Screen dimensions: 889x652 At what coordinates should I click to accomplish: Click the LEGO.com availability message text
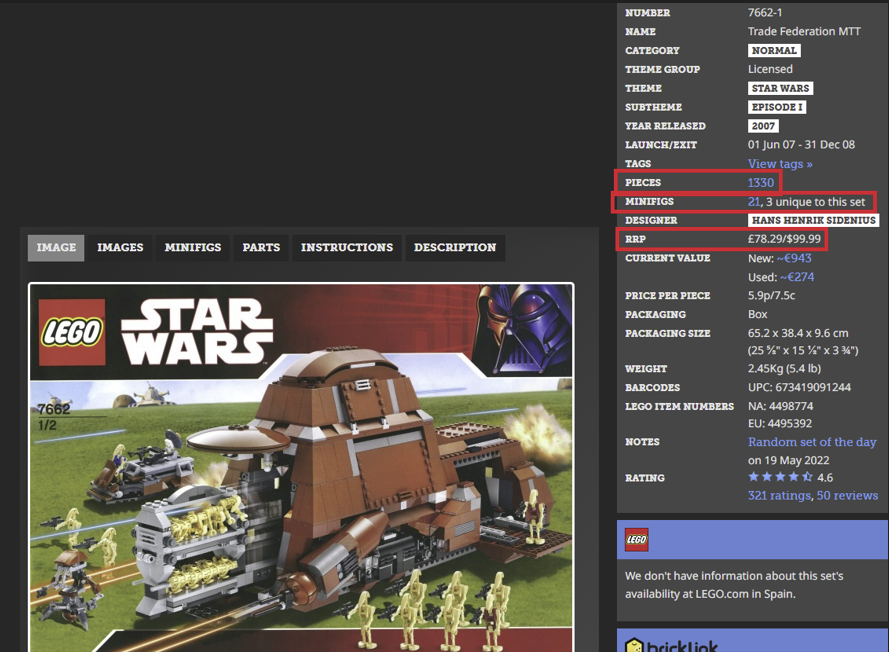(x=734, y=585)
